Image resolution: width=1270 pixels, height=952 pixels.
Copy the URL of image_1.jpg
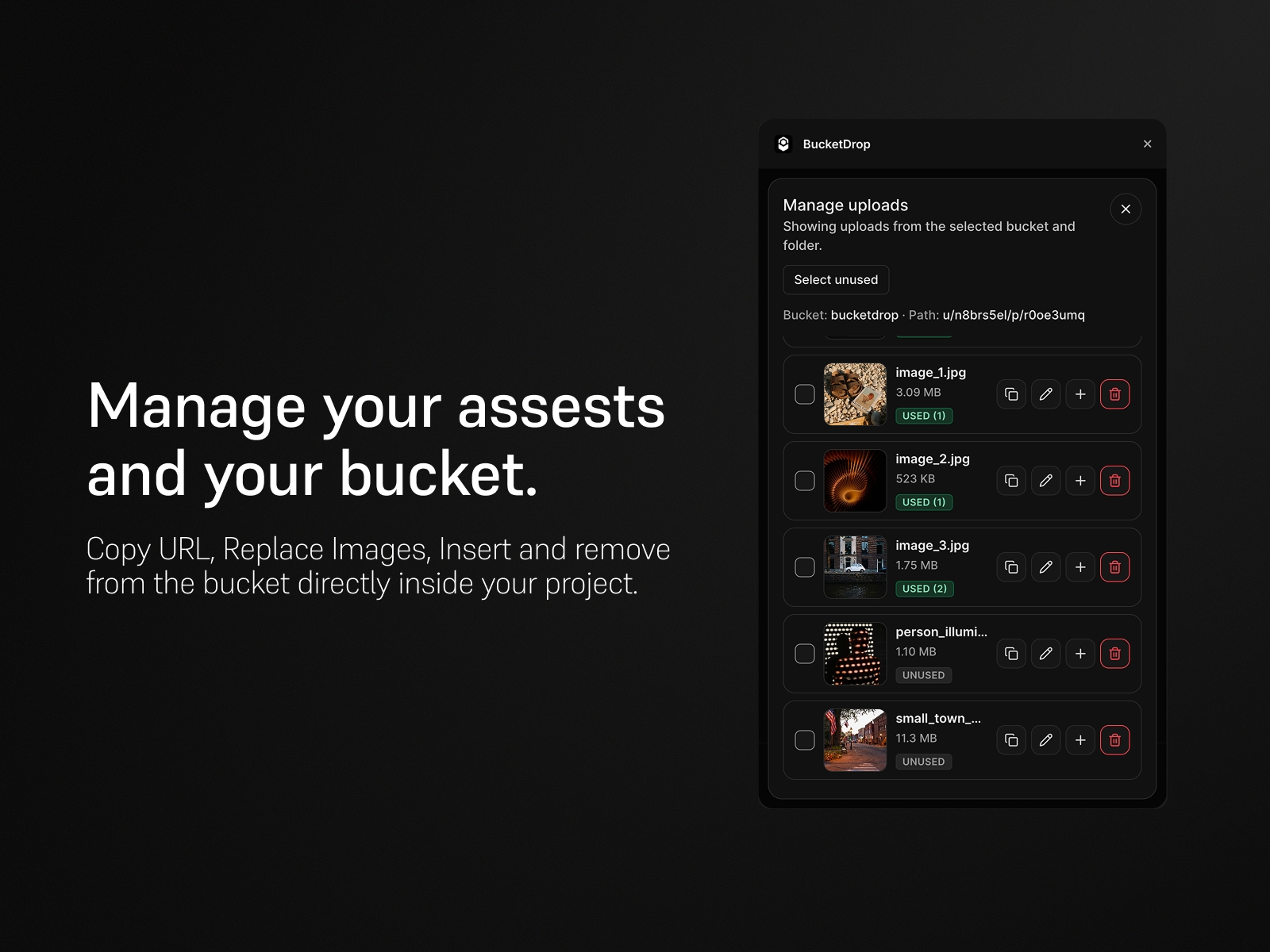(x=1011, y=393)
